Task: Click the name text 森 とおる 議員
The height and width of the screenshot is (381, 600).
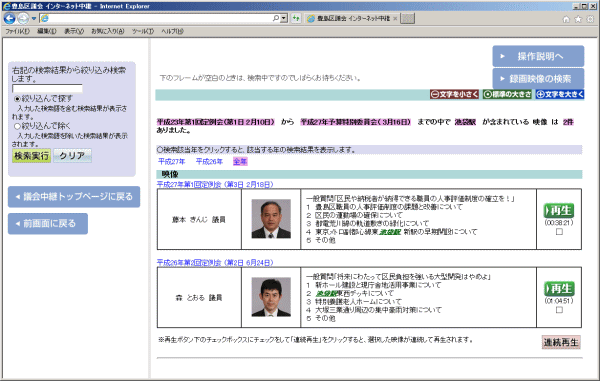Action: (x=199, y=298)
